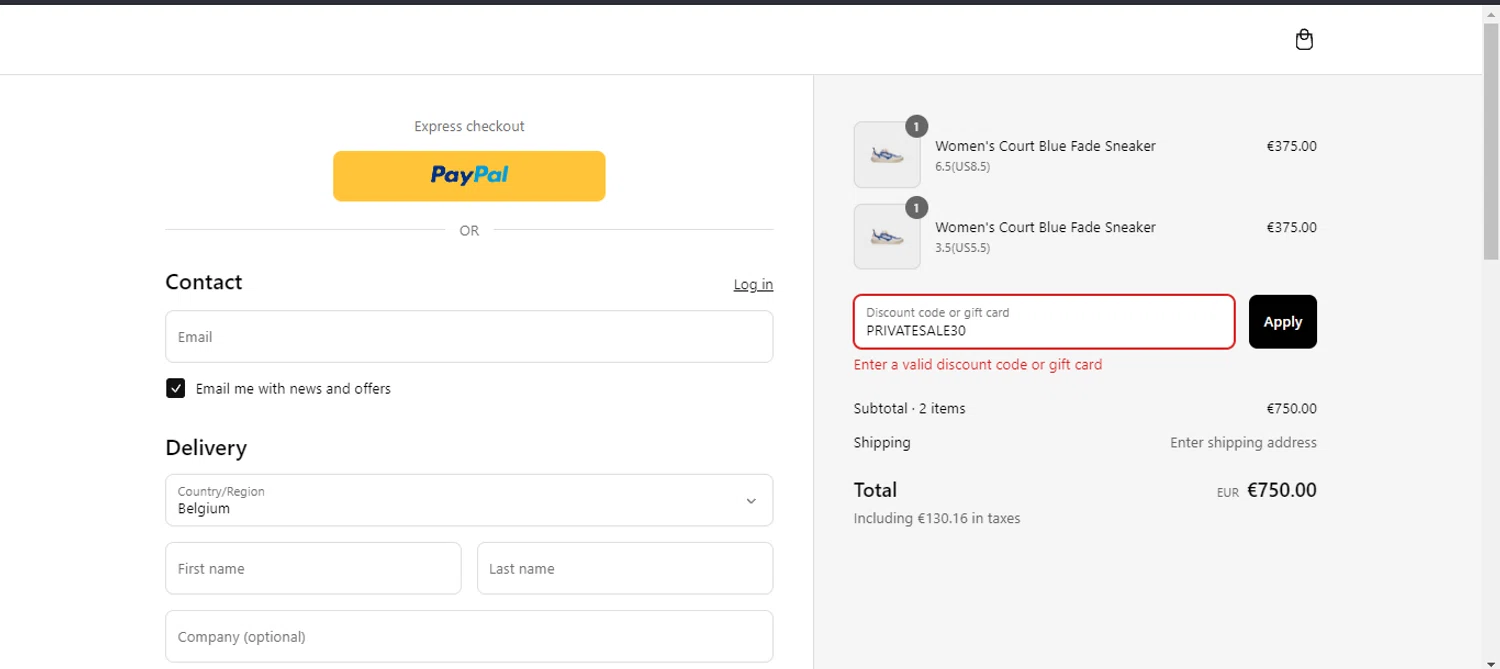The height and width of the screenshot is (669, 1500).
Task: Click the 'Express checkout' heading
Action: click(469, 127)
